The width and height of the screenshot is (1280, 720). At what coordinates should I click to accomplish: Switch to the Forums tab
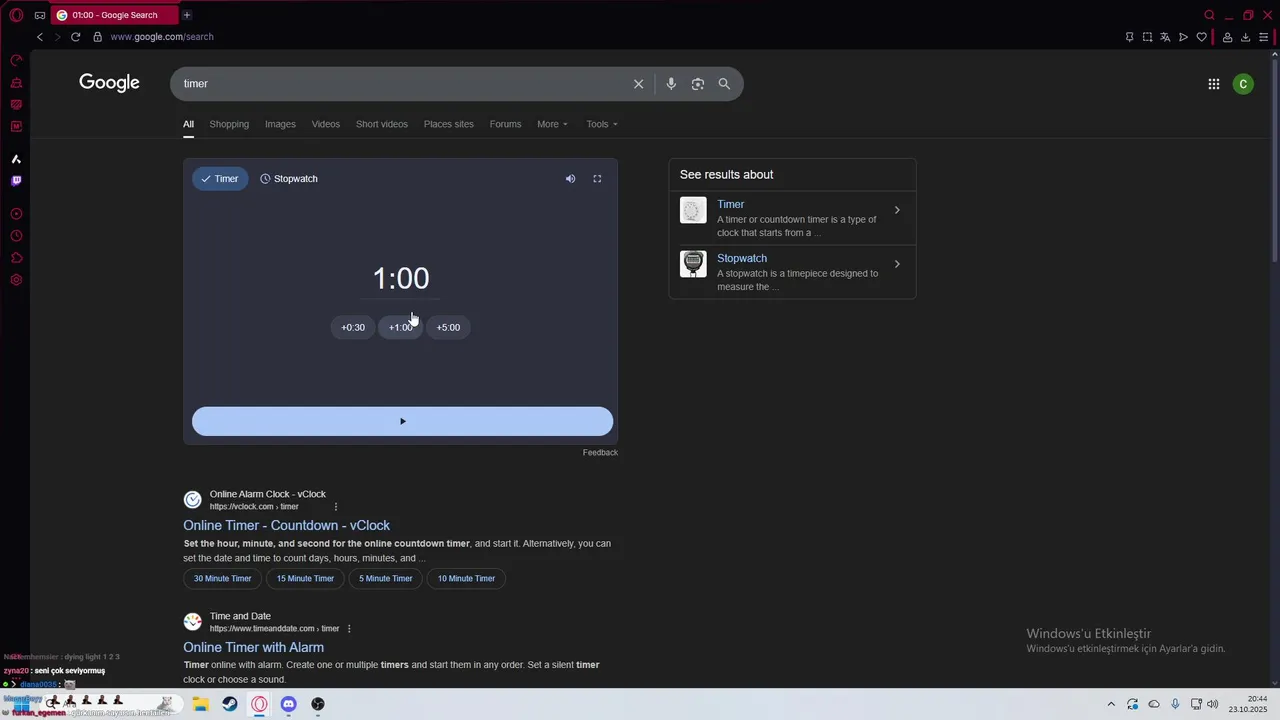coord(505,124)
